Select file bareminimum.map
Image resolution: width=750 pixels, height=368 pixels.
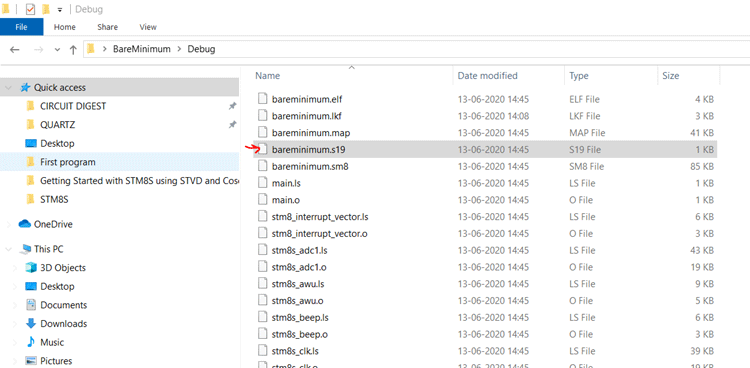click(311, 133)
